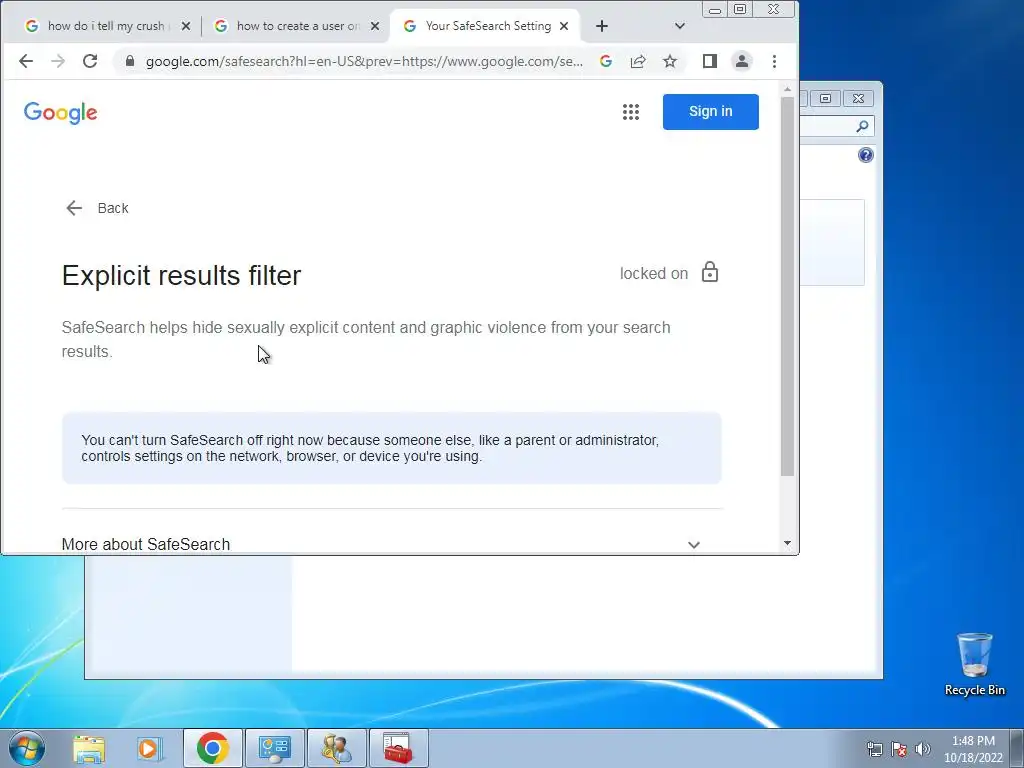Open Chrome side panel
Image resolution: width=1024 pixels, height=768 pixels.
click(x=710, y=61)
